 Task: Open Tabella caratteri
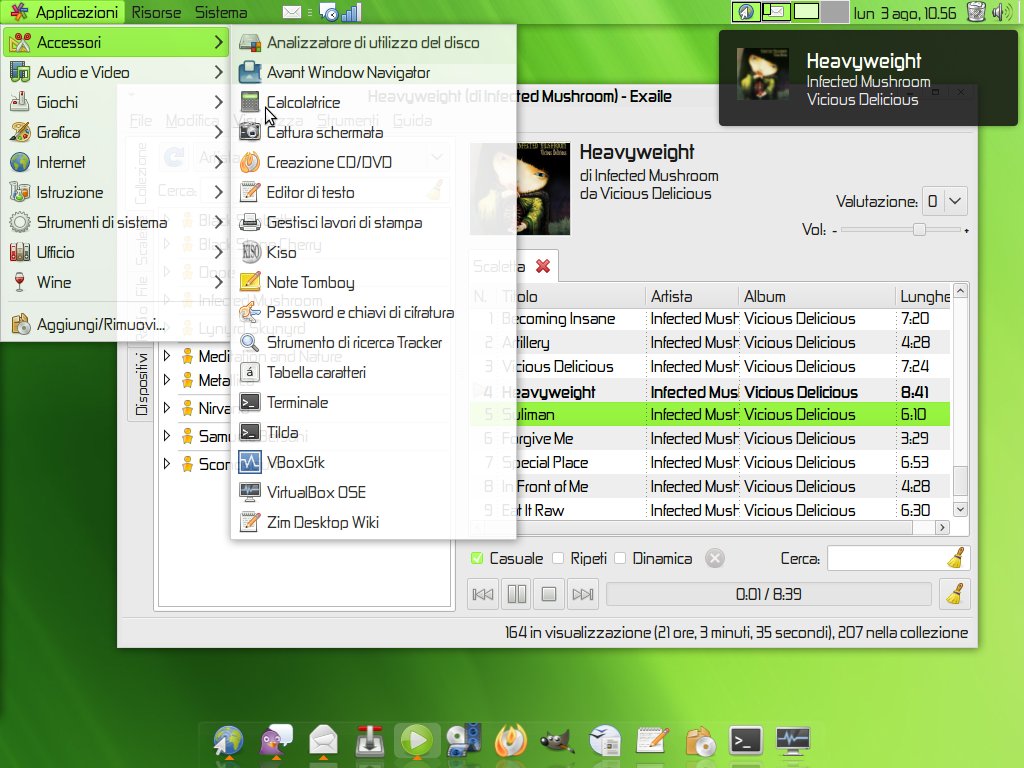point(374,373)
